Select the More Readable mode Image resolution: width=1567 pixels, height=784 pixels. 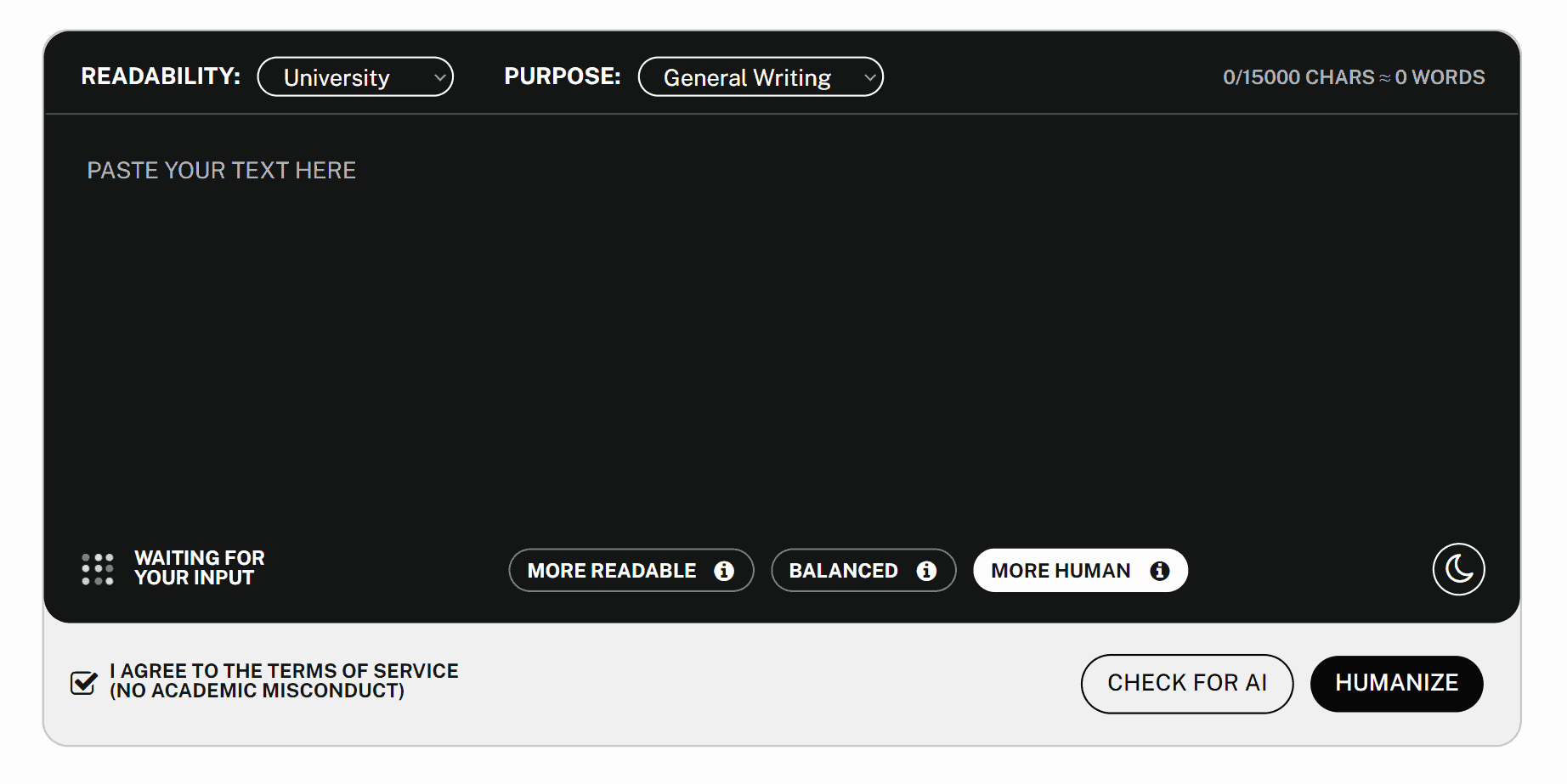tap(612, 571)
